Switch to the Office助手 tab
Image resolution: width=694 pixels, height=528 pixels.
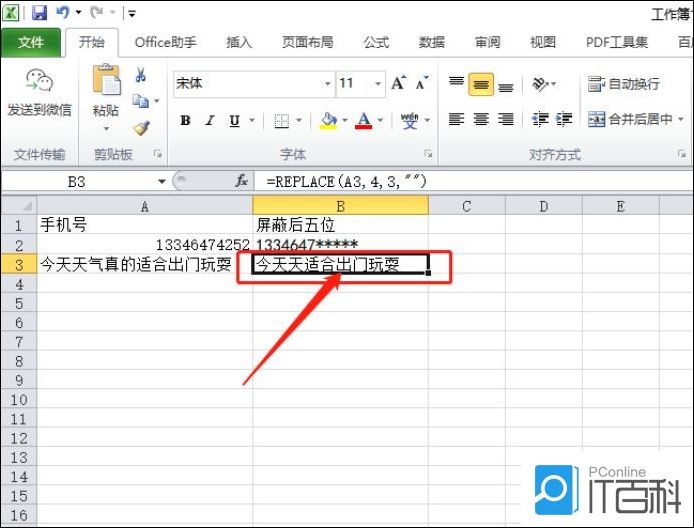tap(166, 42)
